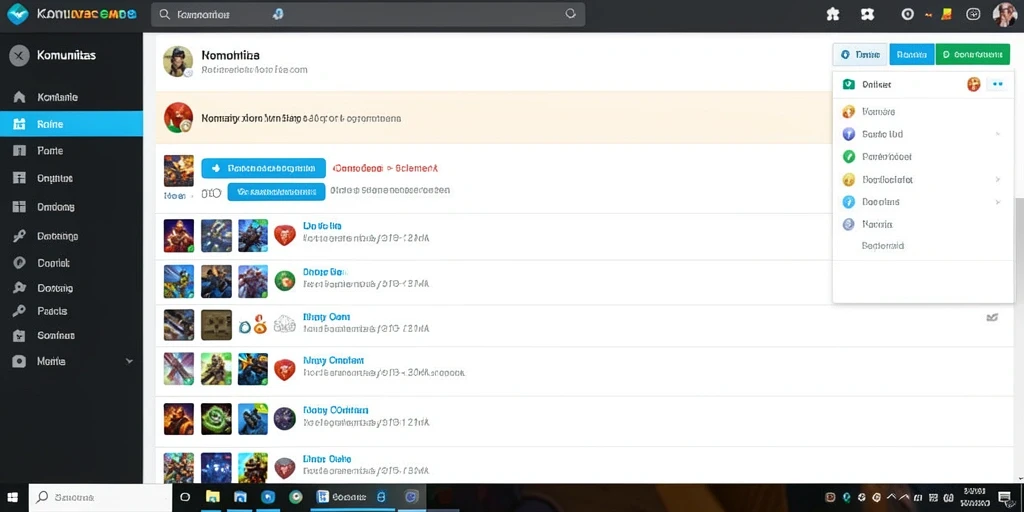Toggle the blue two-dot switch in dropdown header
The image size is (1024, 512).
(997, 84)
